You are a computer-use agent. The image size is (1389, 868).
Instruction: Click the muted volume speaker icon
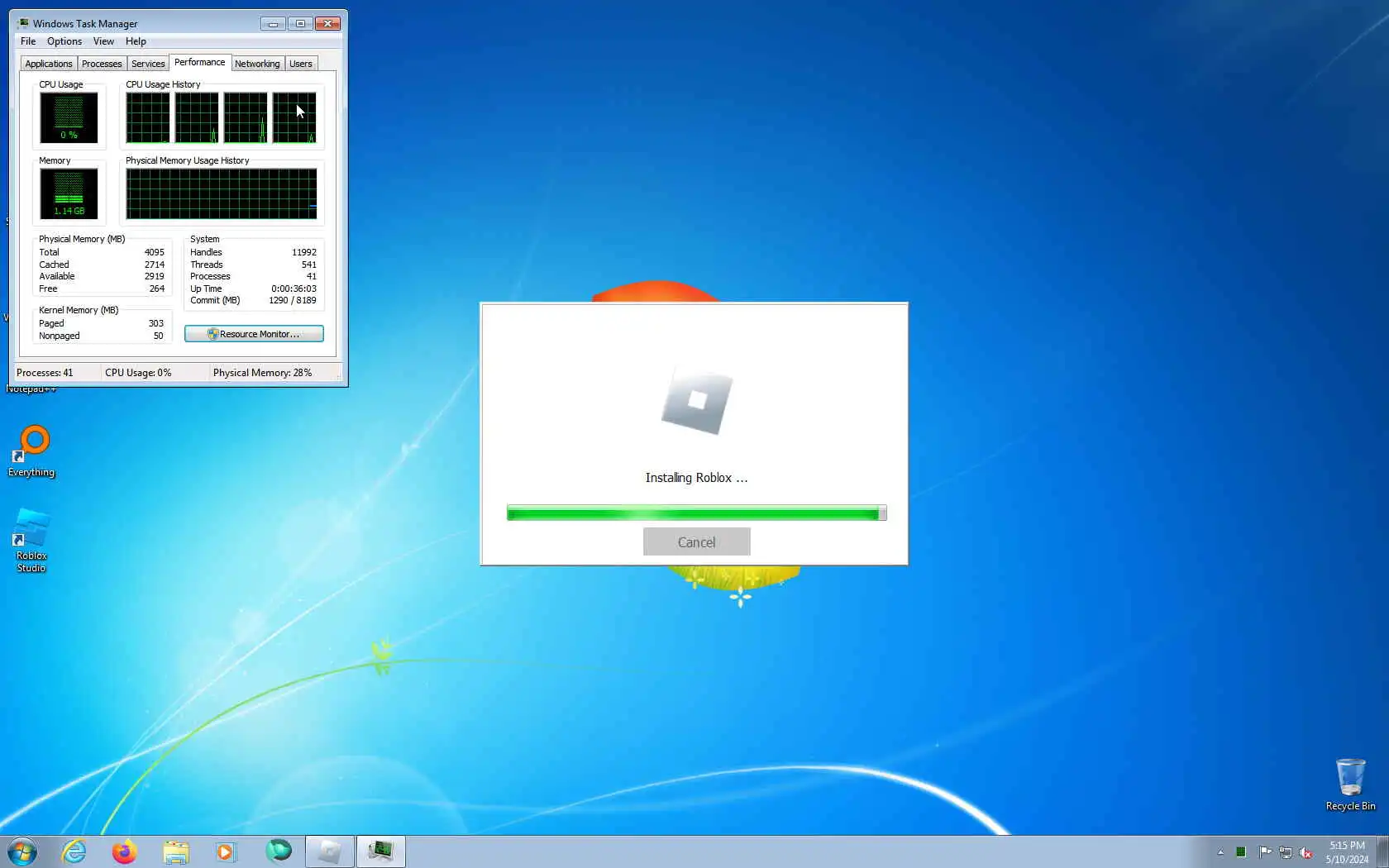(1306, 852)
